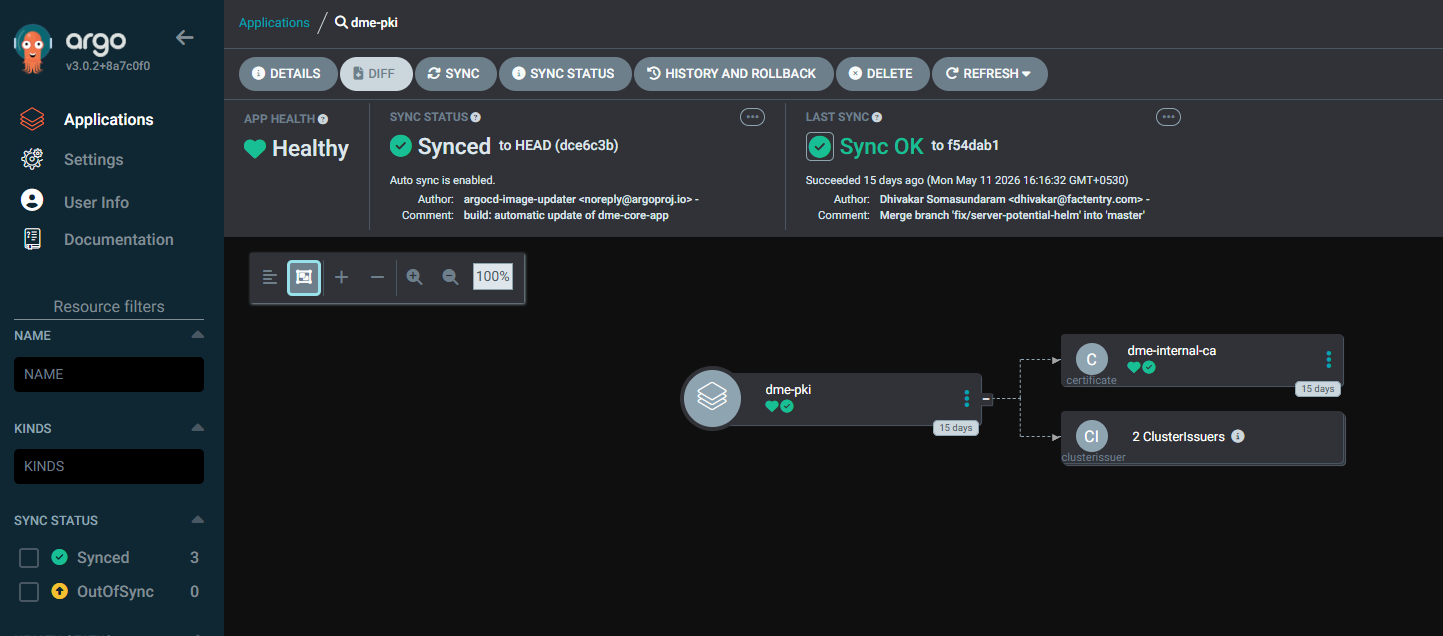Screen dimensions: 1443x636
Task: Collapse the KINDS filter section
Action: coord(197,428)
